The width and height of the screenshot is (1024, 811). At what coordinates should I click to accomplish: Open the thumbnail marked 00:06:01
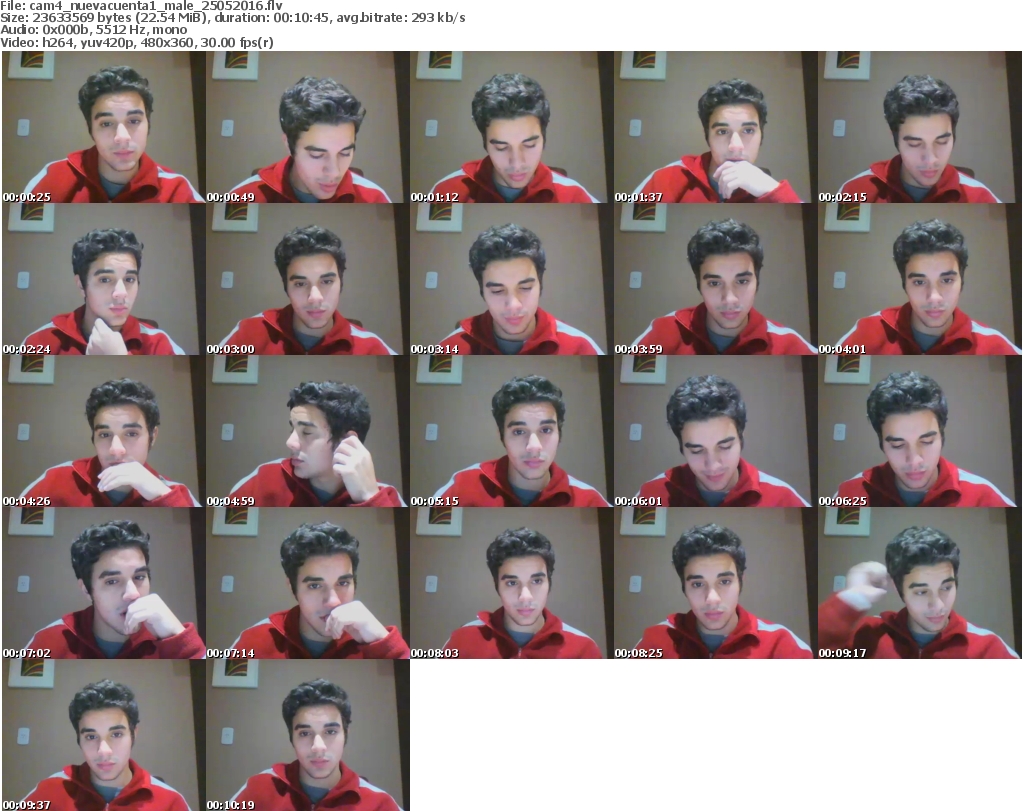pos(715,431)
